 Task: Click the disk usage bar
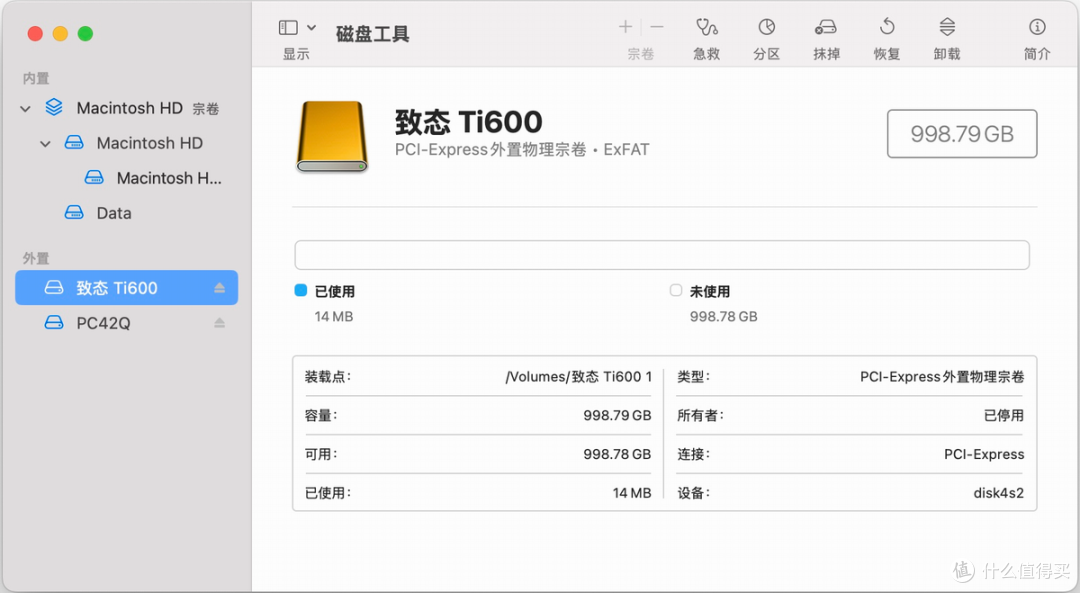(662, 255)
